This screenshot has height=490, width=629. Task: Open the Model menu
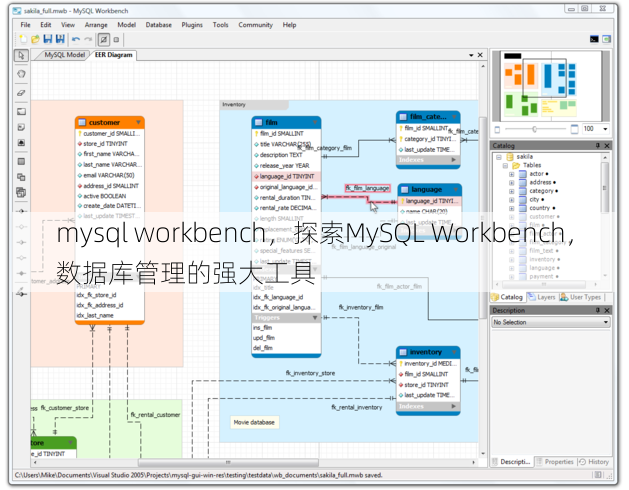click(126, 25)
